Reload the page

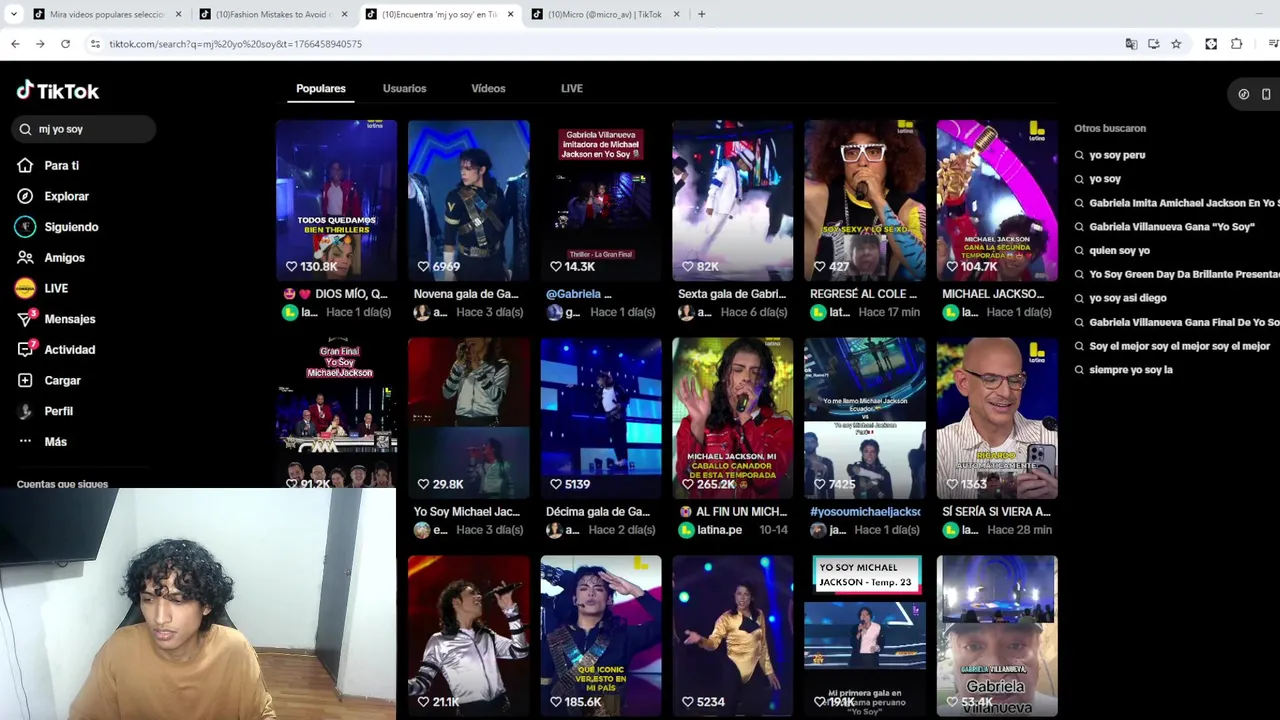tap(65, 44)
